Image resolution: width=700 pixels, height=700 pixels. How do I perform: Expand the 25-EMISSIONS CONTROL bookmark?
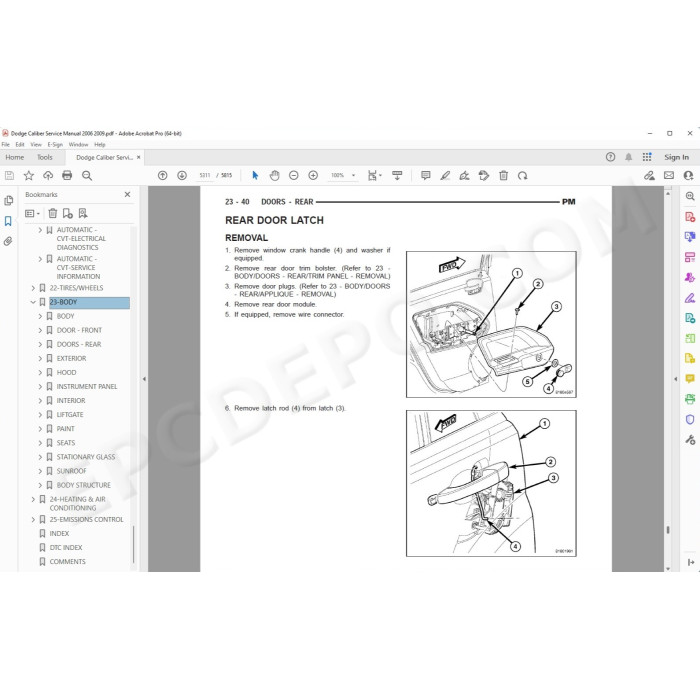point(33,520)
